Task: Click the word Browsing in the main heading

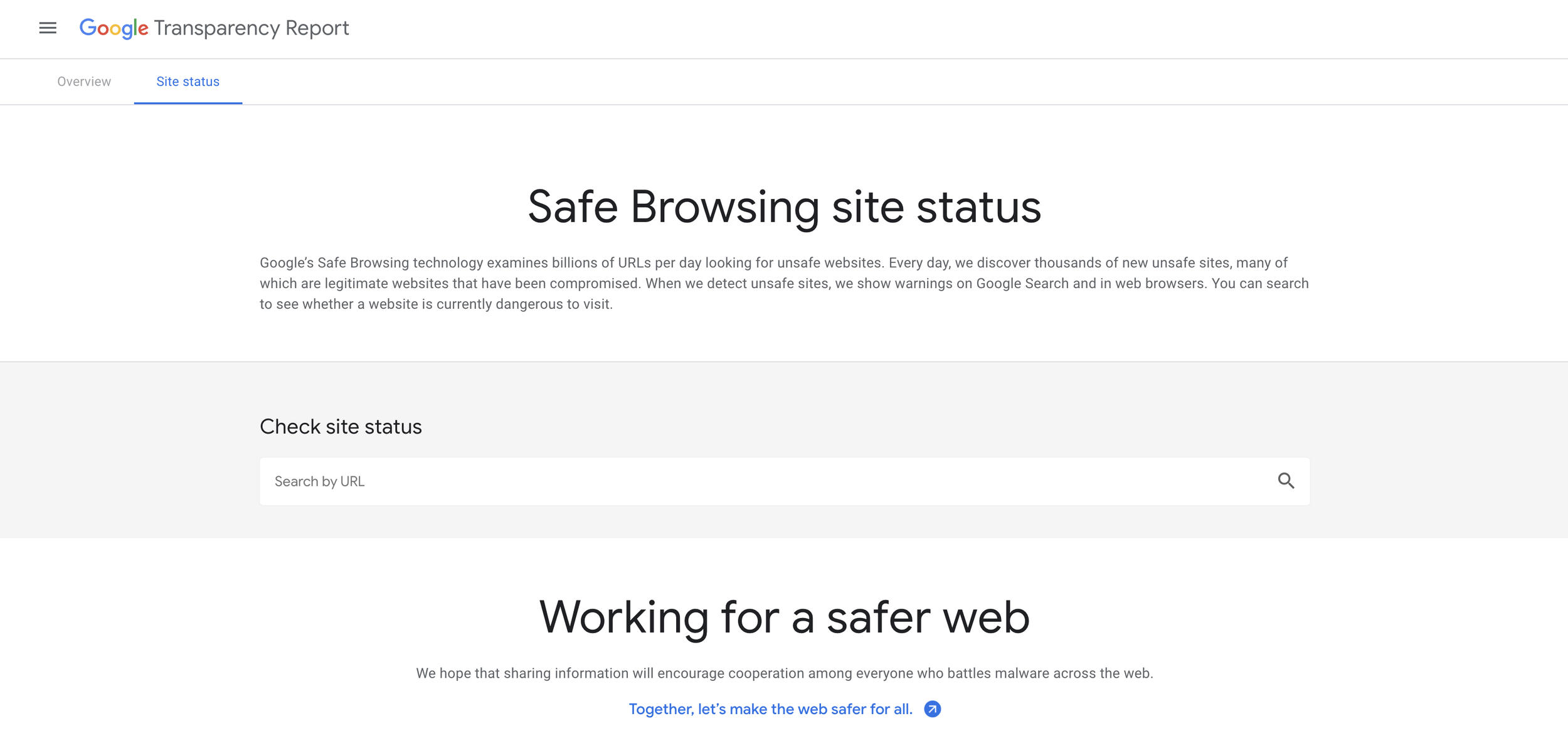Action: 724,207
